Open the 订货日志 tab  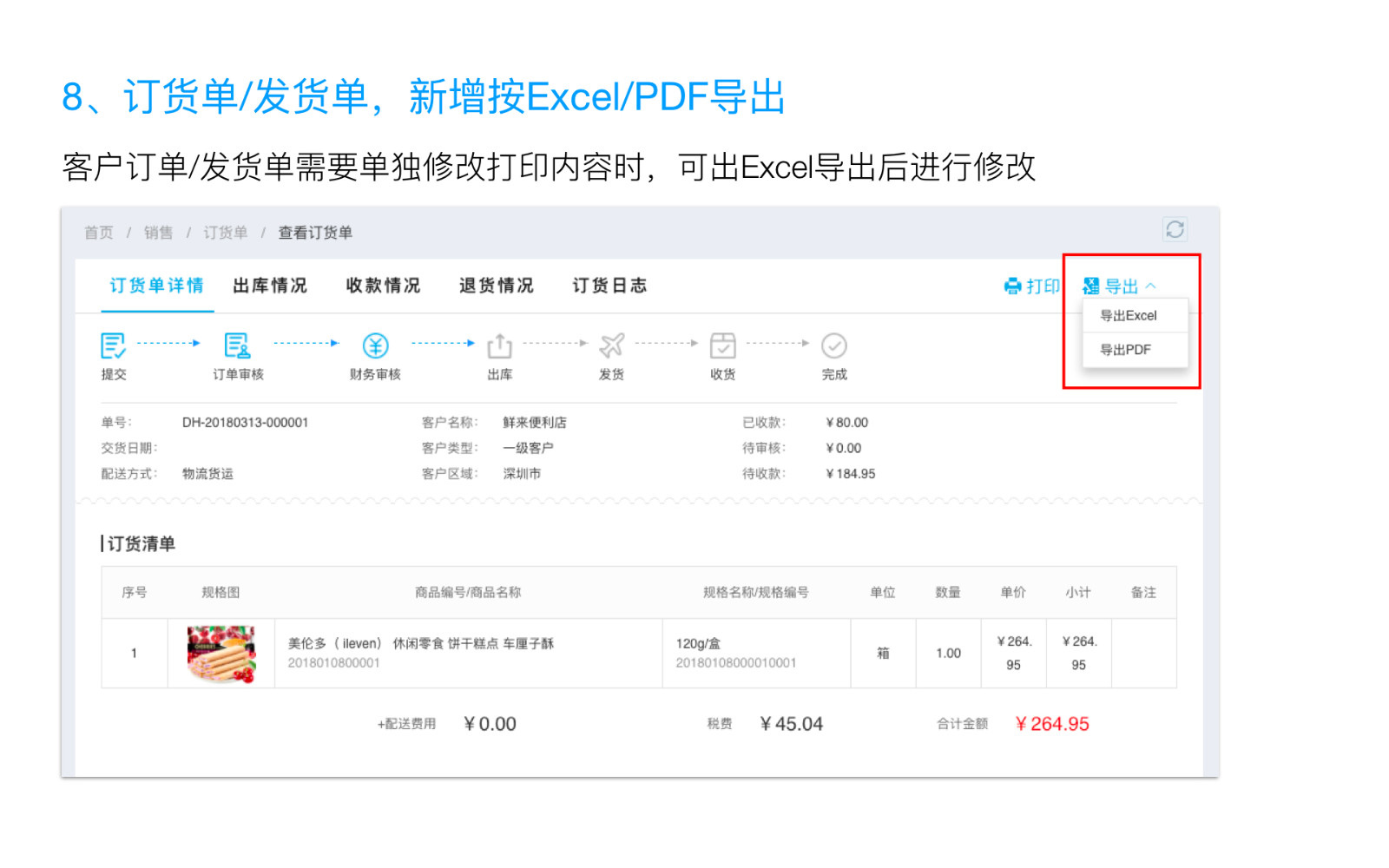point(609,286)
